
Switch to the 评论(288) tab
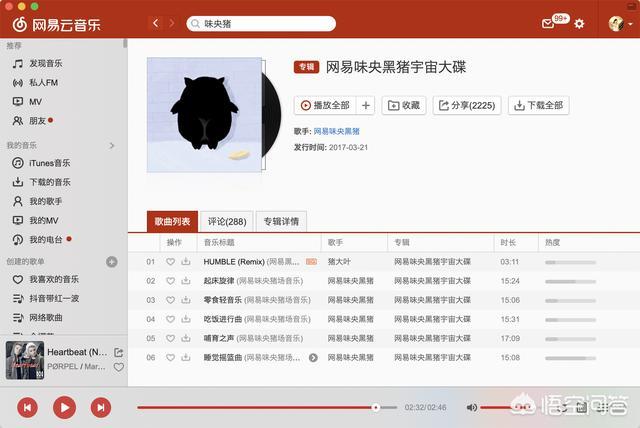tap(227, 221)
